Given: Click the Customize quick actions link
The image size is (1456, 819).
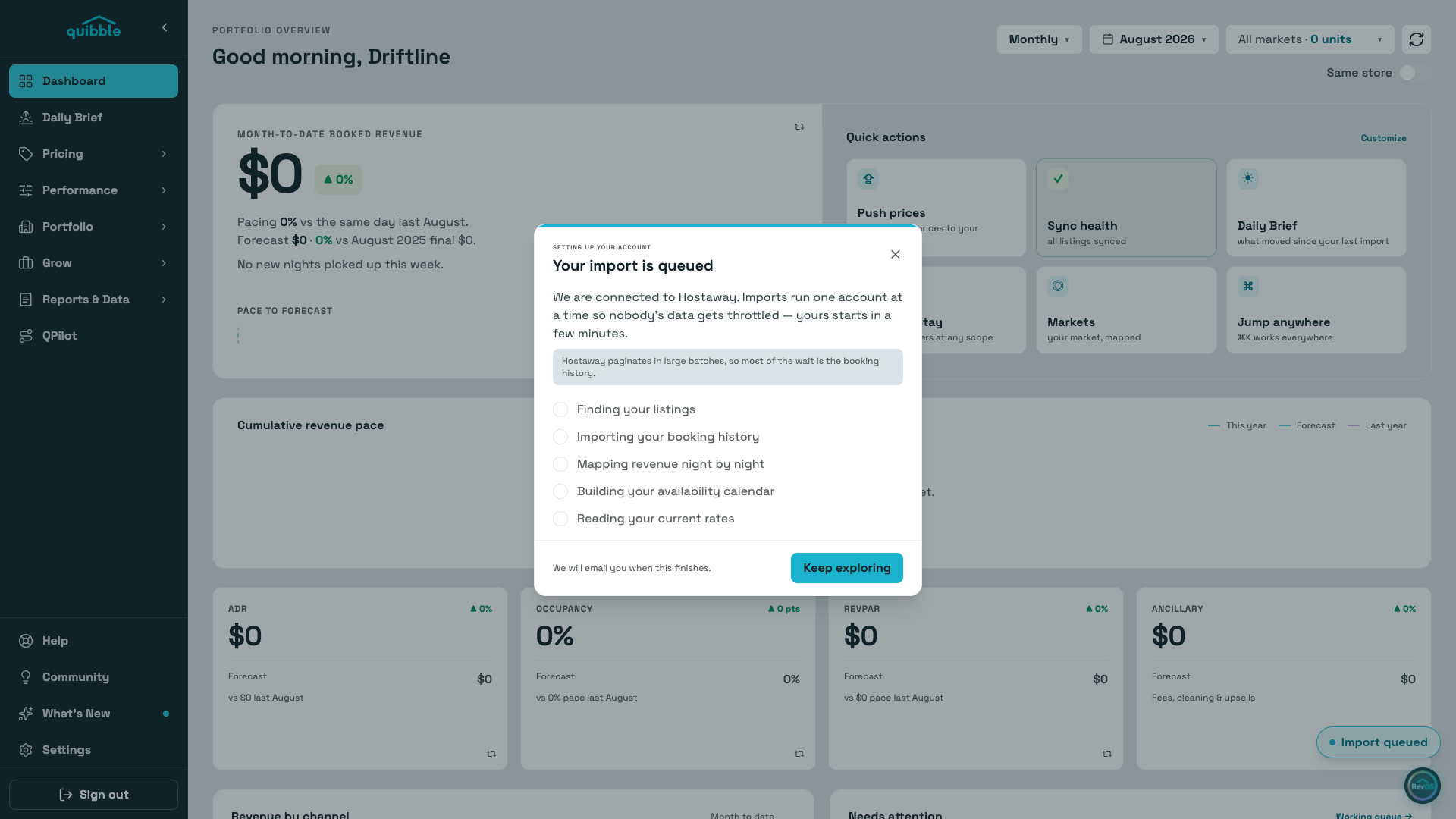Looking at the screenshot, I should click(1383, 138).
